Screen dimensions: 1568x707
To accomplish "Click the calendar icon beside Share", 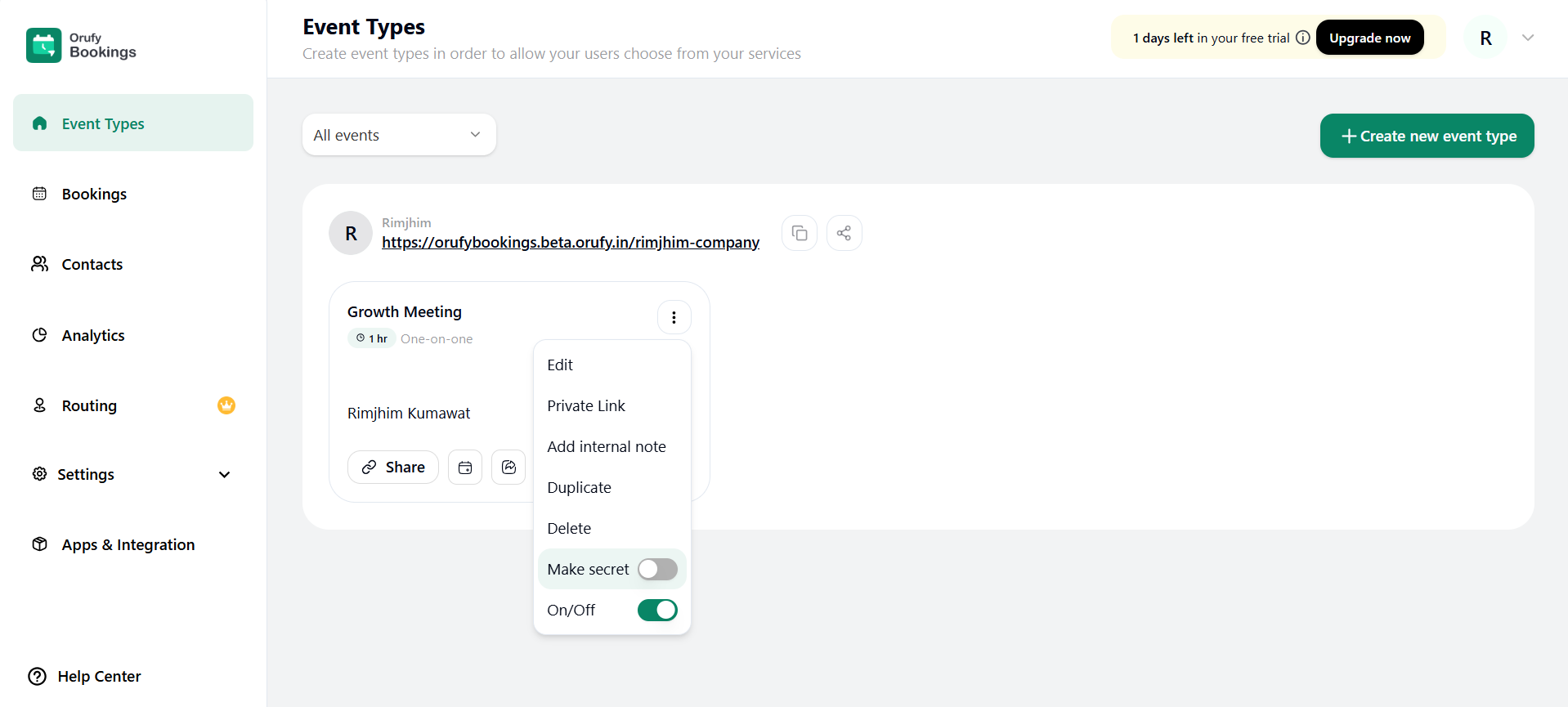I will (x=465, y=467).
